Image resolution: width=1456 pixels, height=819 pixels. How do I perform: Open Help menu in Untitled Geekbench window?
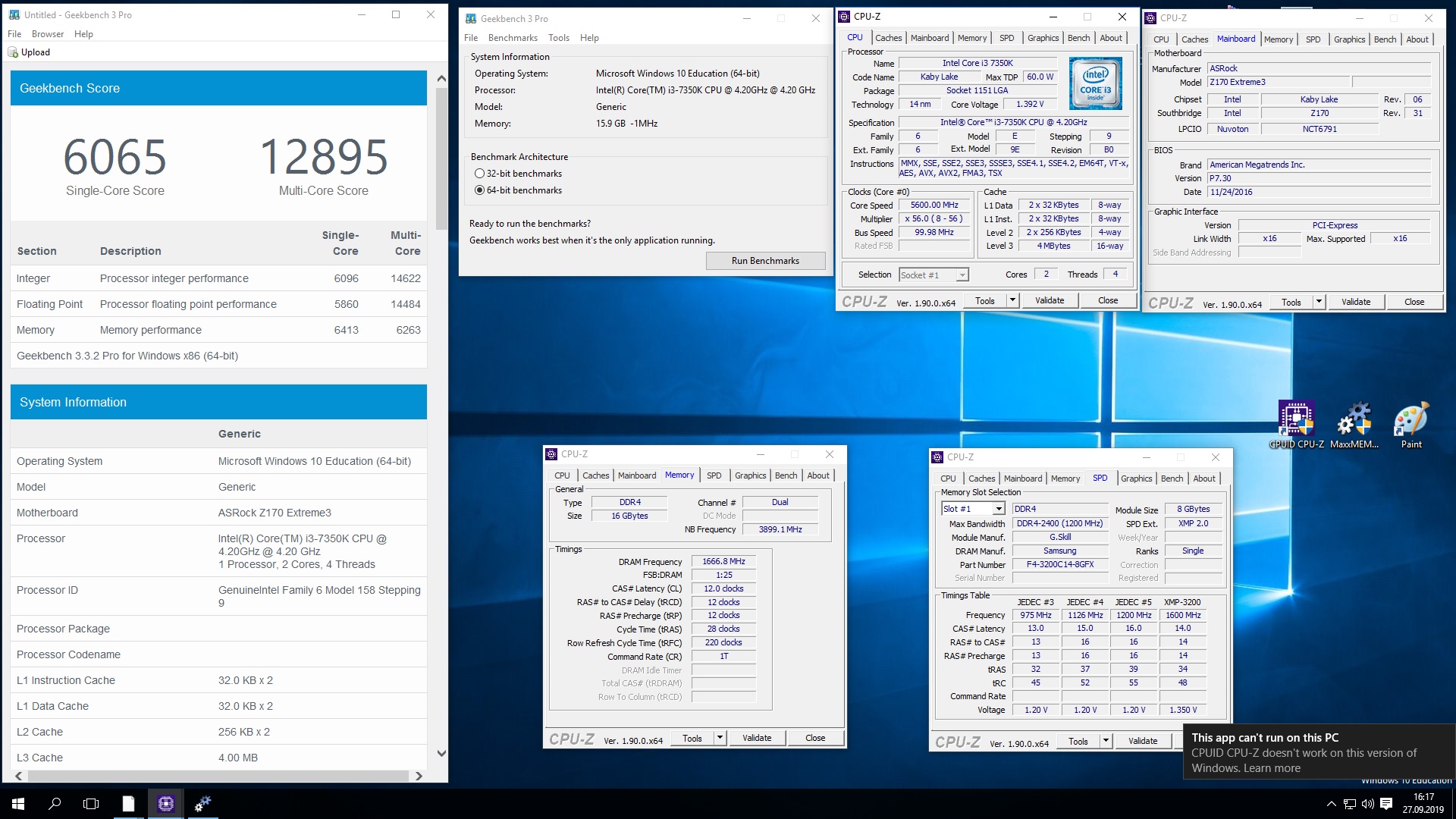83,34
